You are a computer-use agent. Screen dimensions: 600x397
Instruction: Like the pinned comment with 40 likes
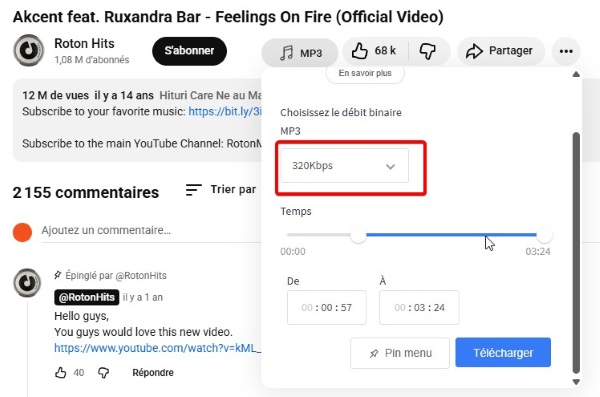coord(60,372)
